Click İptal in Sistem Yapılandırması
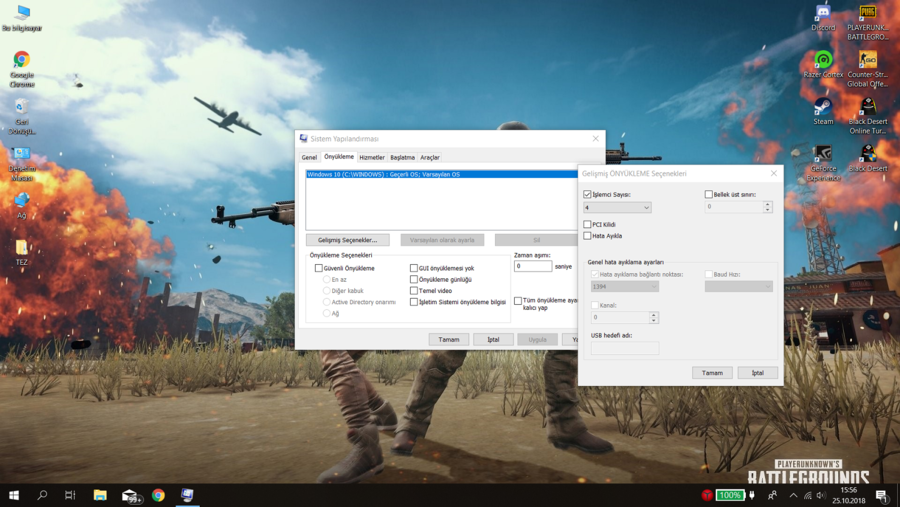 point(493,339)
